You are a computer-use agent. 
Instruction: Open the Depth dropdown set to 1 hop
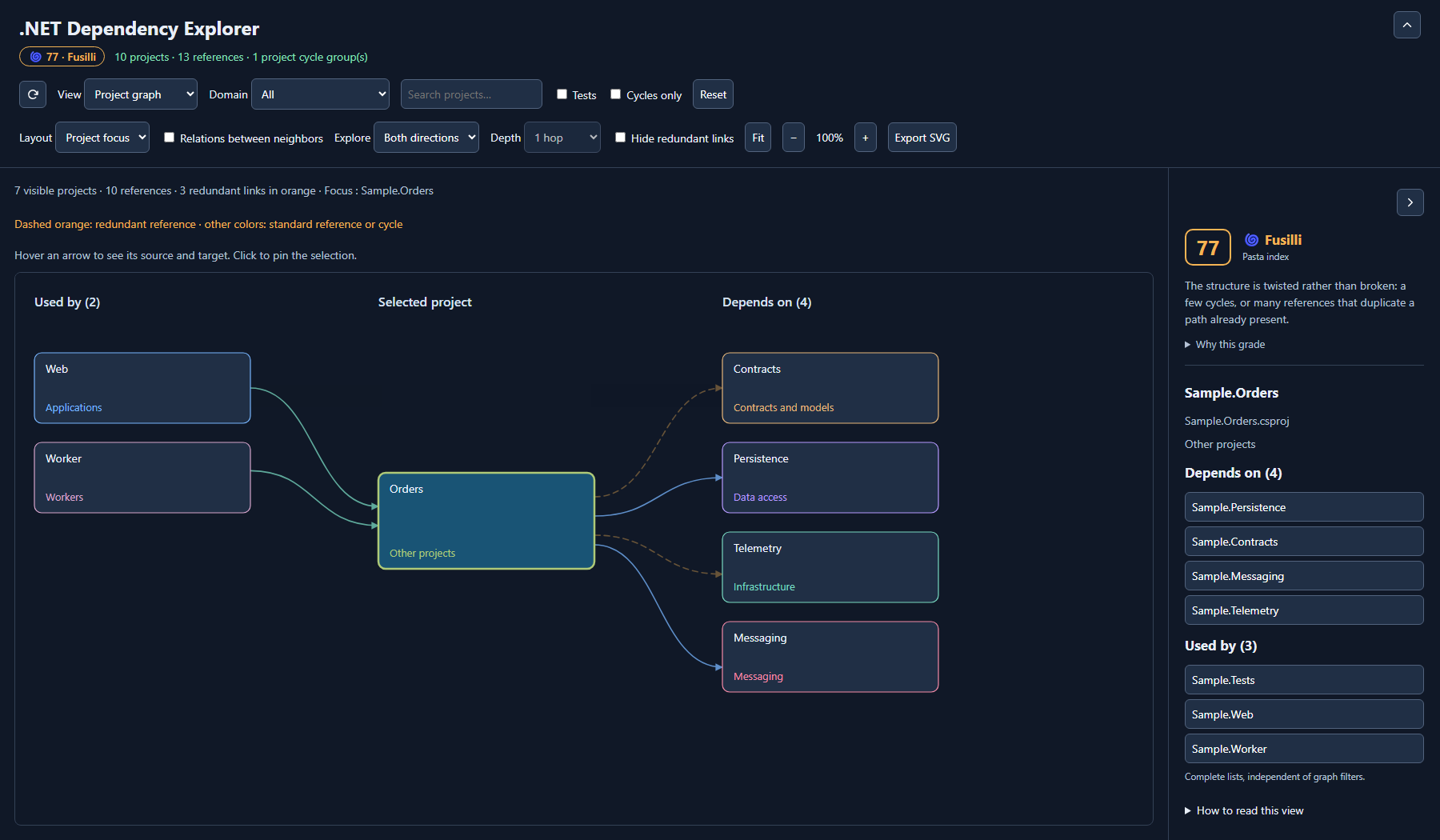562,138
